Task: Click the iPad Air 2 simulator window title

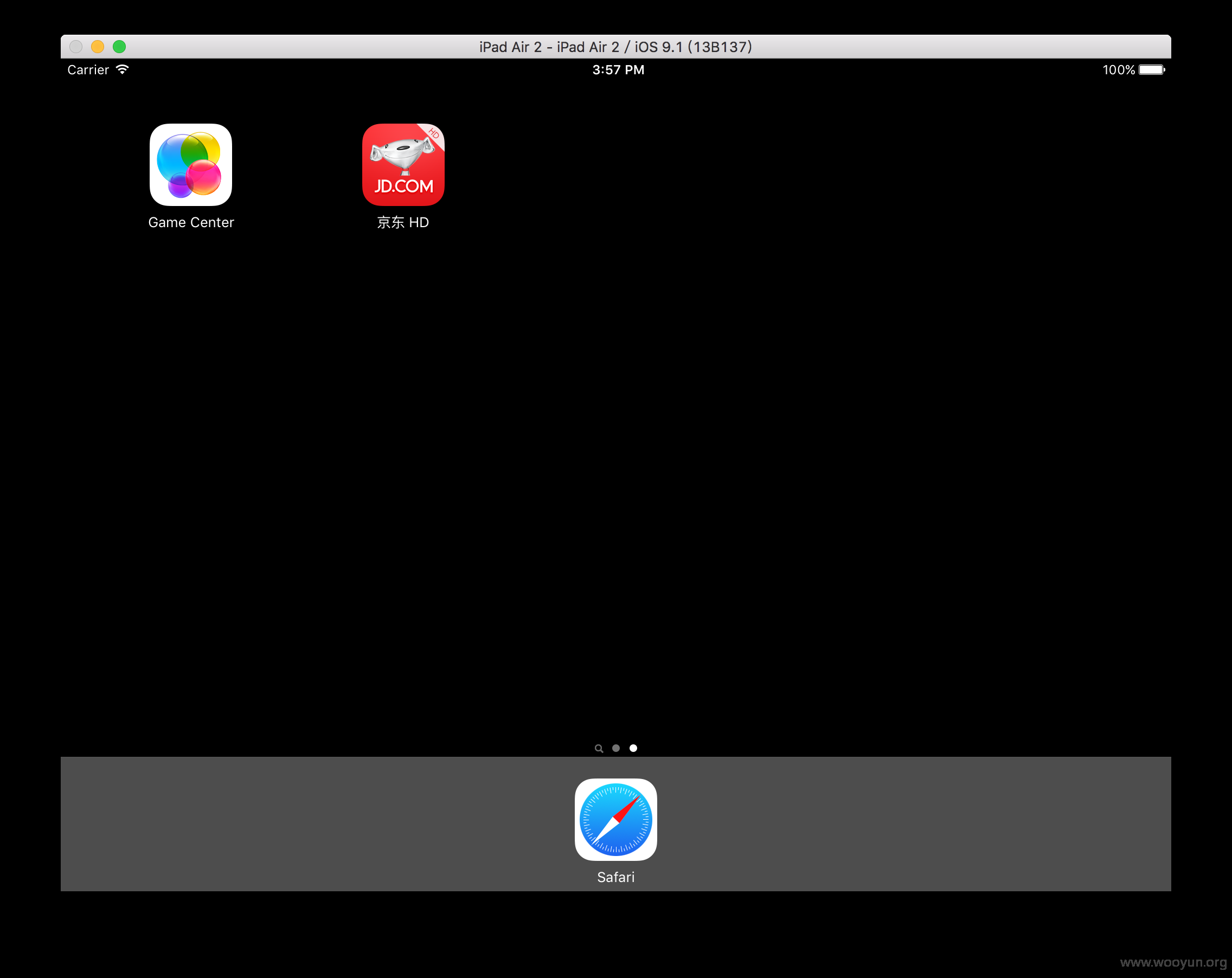Action: (x=616, y=47)
